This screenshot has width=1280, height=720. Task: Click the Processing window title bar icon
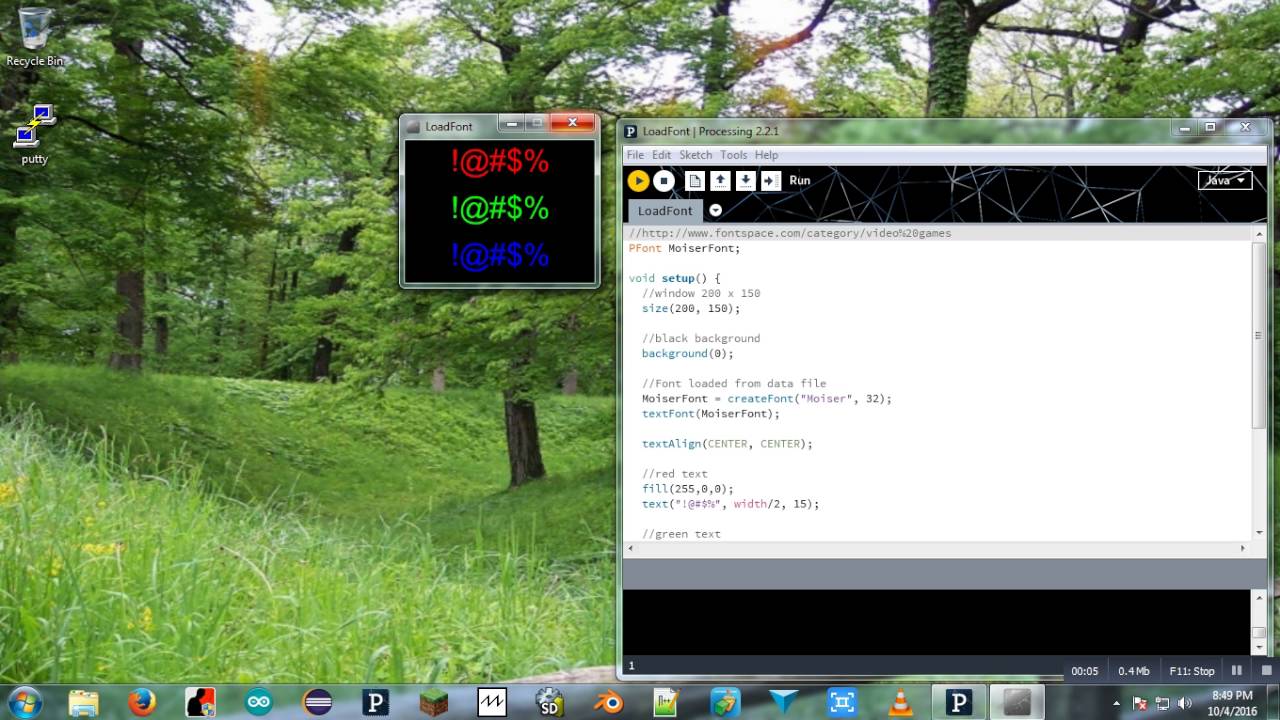pos(631,131)
